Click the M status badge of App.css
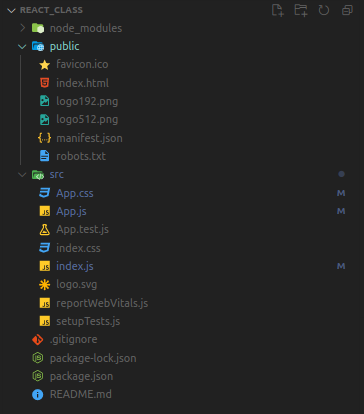The height and width of the screenshot is (414, 364). (341, 193)
